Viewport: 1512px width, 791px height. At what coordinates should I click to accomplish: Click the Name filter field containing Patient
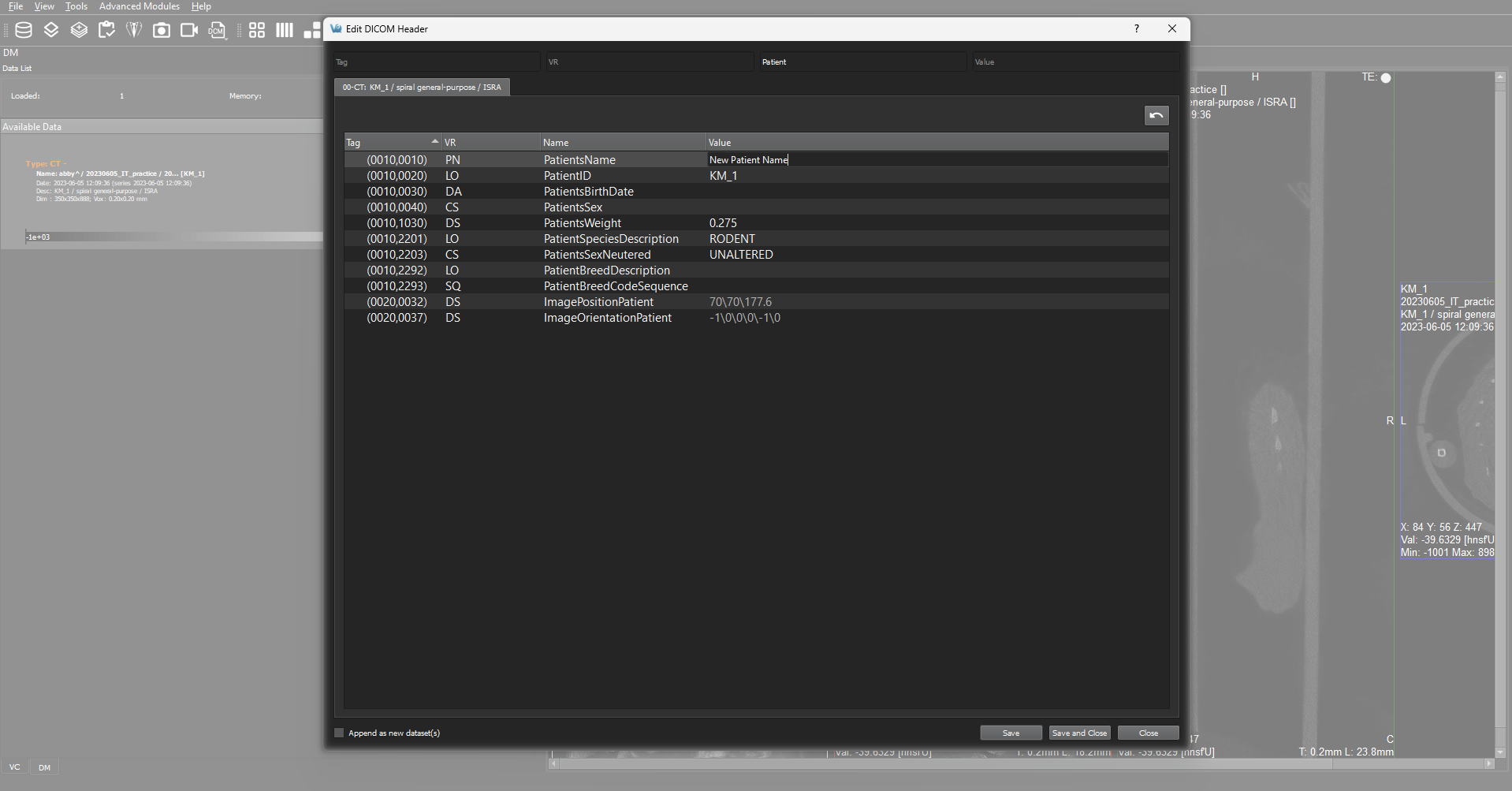pyautogui.click(x=862, y=62)
